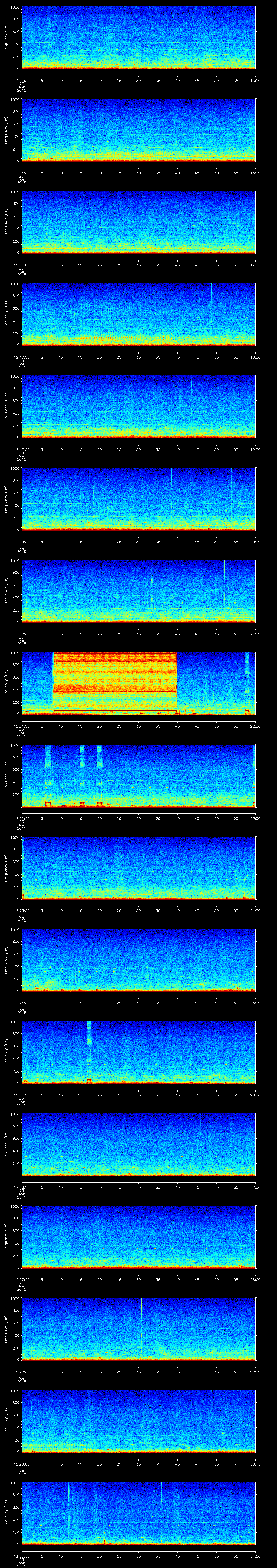Click the '12:14:00' start time label
Image resolution: width=277 pixels, height=1568 pixels.
pyautogui.click(x=21, y=80)
